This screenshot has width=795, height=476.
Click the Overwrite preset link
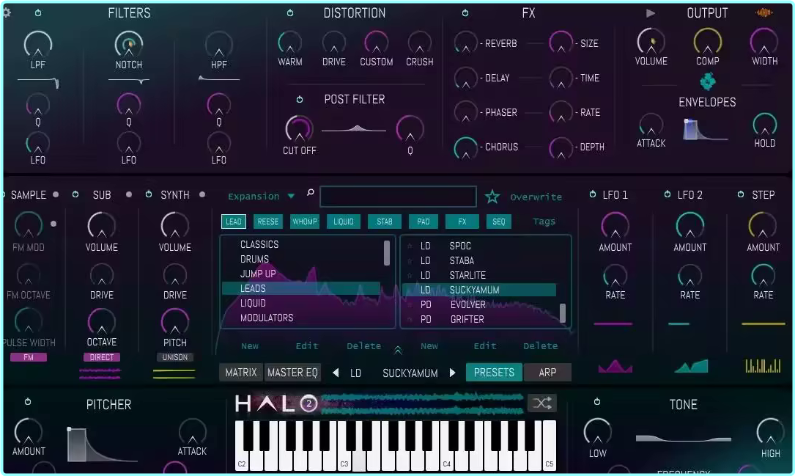click(536, 197)
